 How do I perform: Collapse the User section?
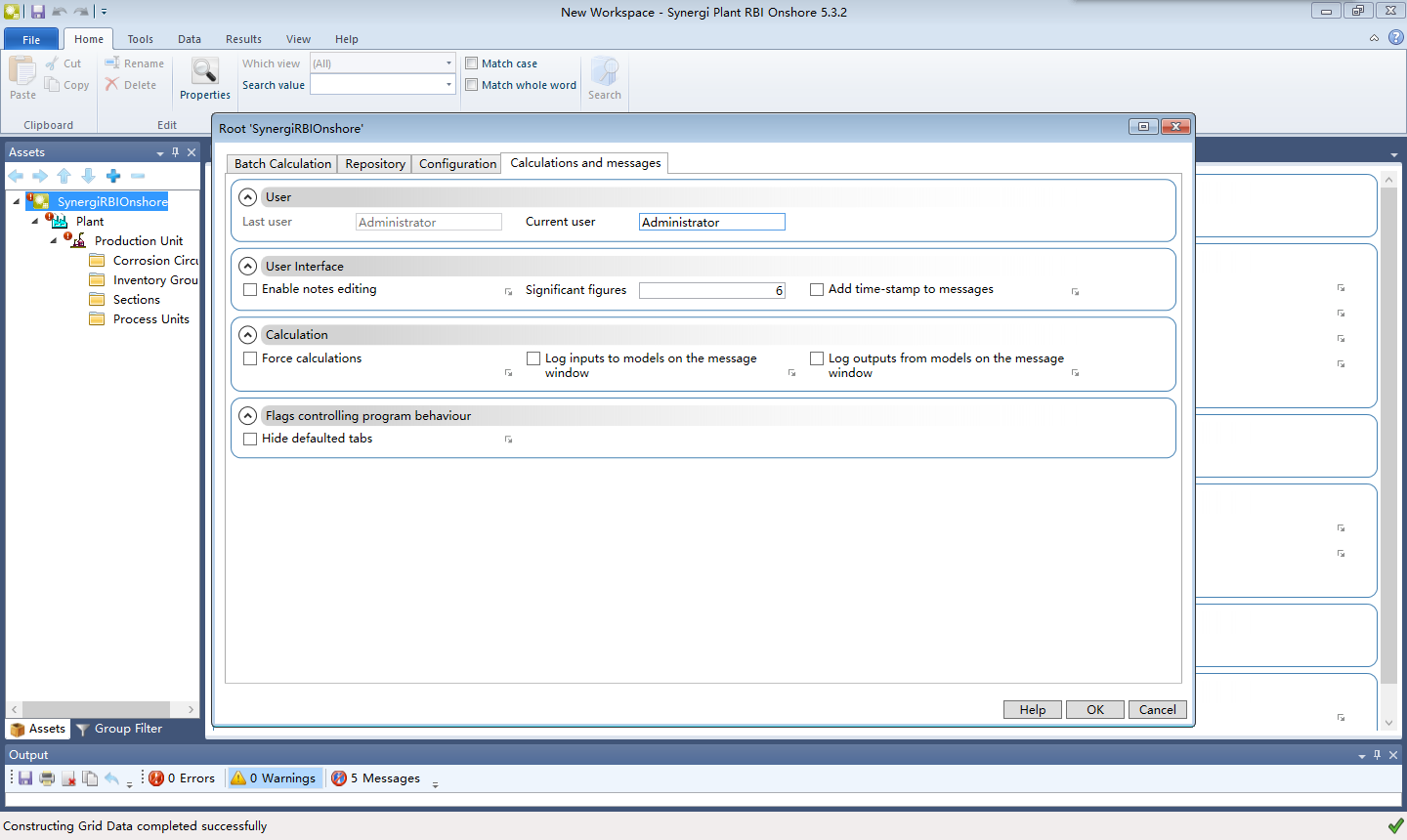click(248, 197)
